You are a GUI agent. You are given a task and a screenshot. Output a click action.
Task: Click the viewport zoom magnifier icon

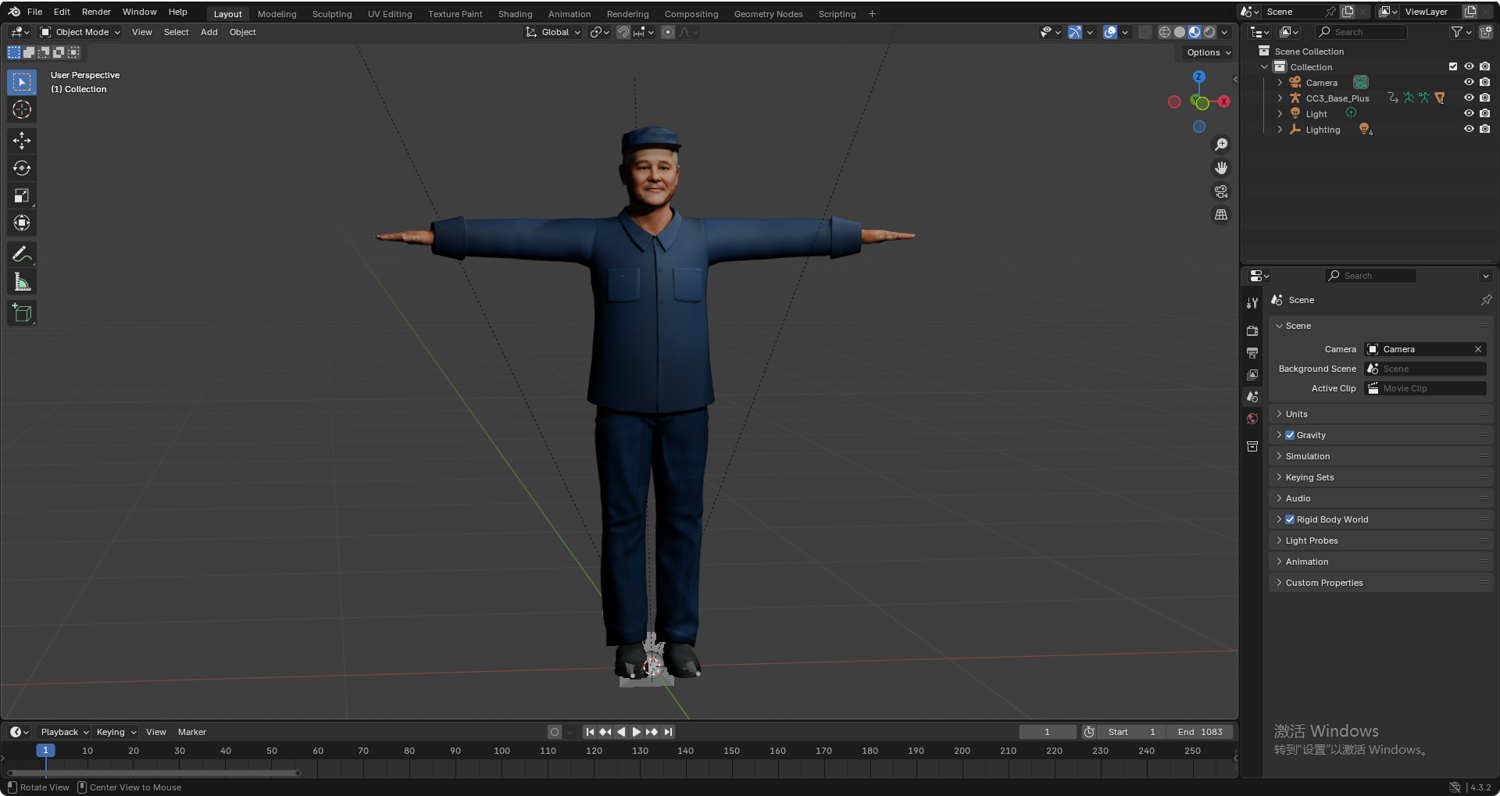point(1221,145)
